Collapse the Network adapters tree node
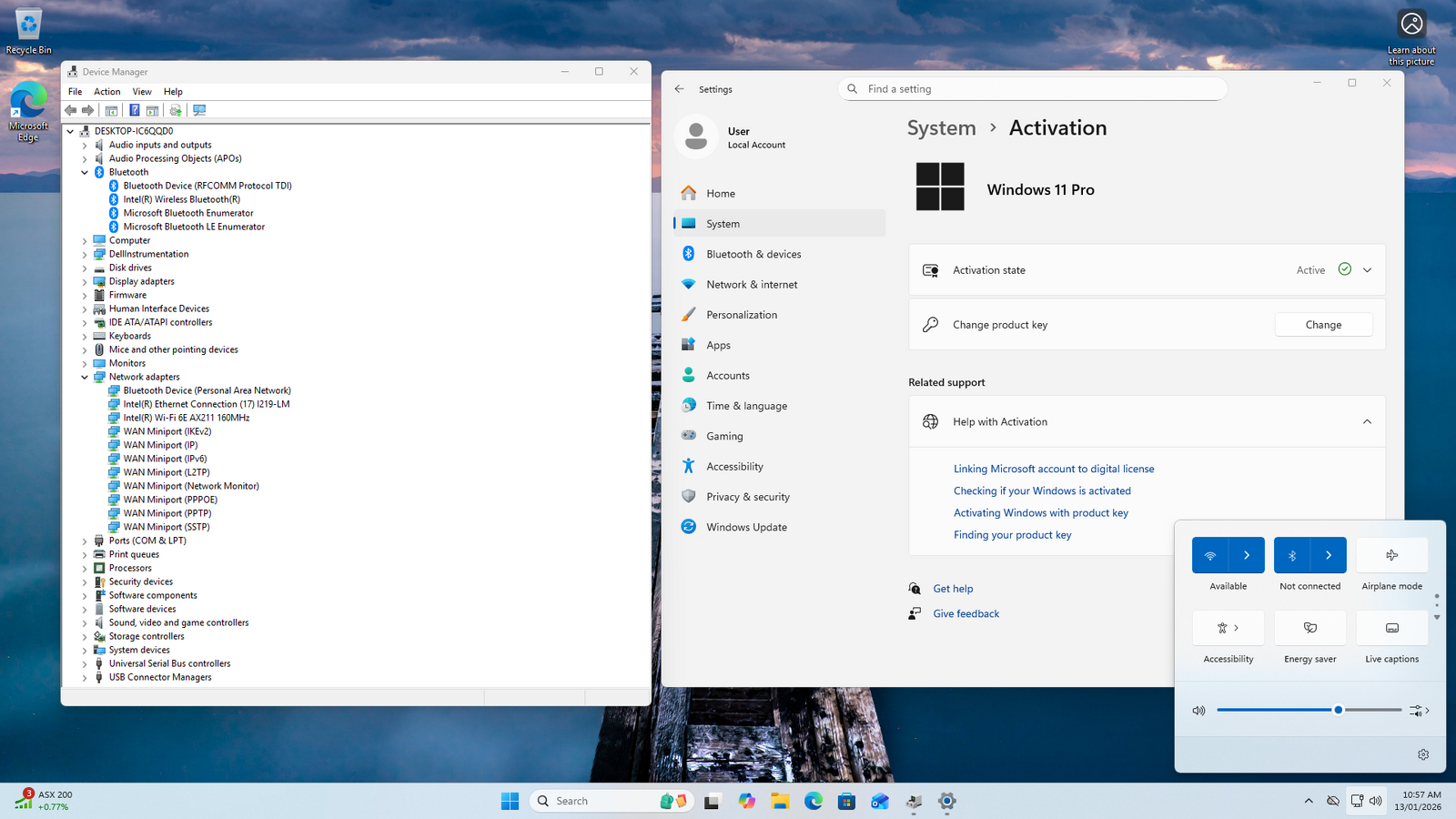This screenshot has height=819, width=1456. pyautogui.click(x=85, y=377)
